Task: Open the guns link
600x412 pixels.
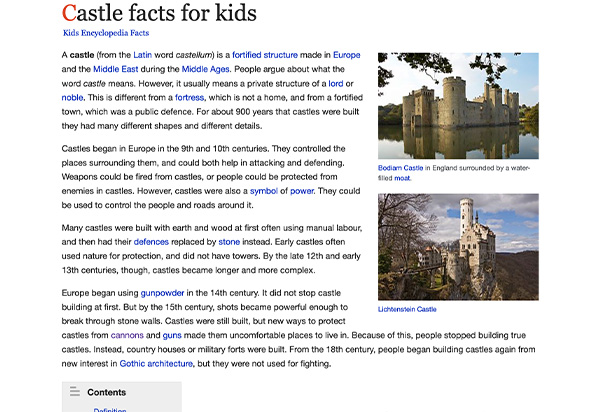Action: click(172, 335)
